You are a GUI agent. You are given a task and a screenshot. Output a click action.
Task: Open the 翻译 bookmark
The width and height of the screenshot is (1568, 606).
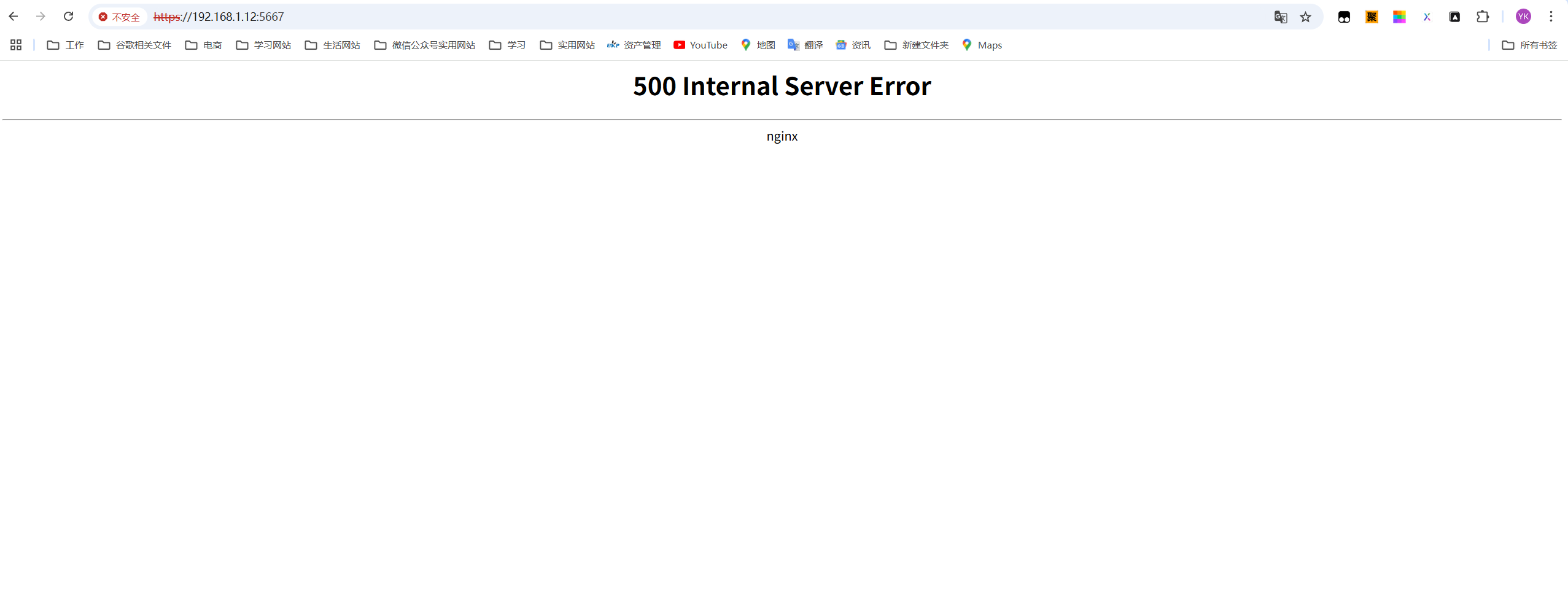coord(805,45)
